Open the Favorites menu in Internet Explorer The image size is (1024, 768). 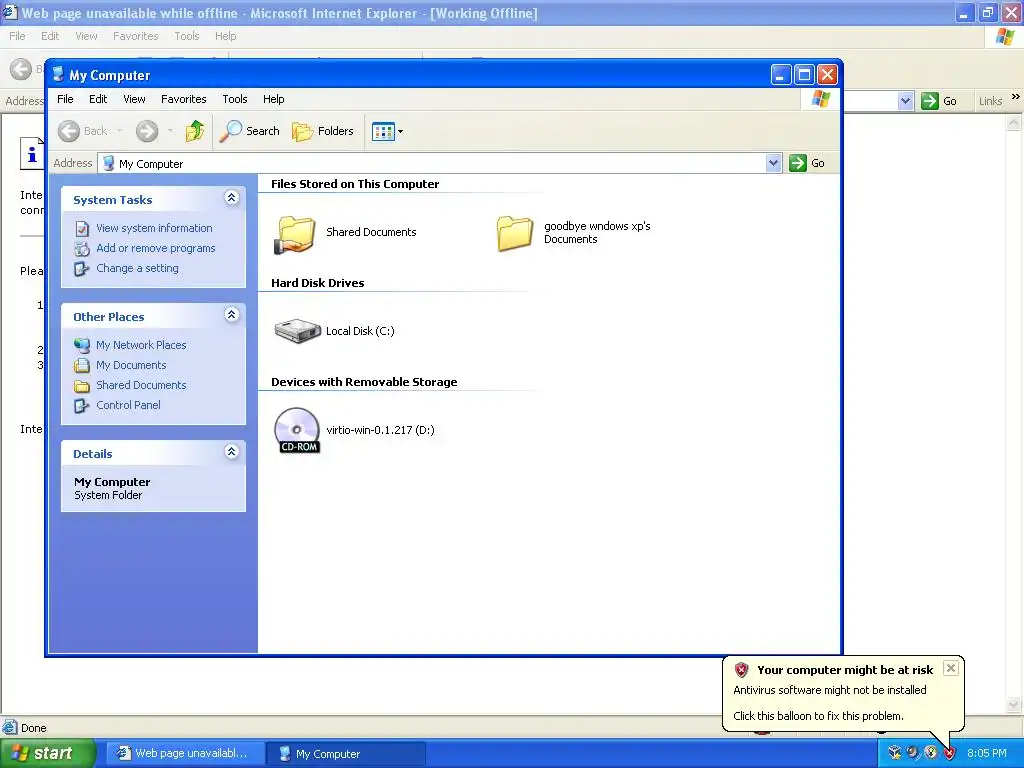tap(135, 36)
